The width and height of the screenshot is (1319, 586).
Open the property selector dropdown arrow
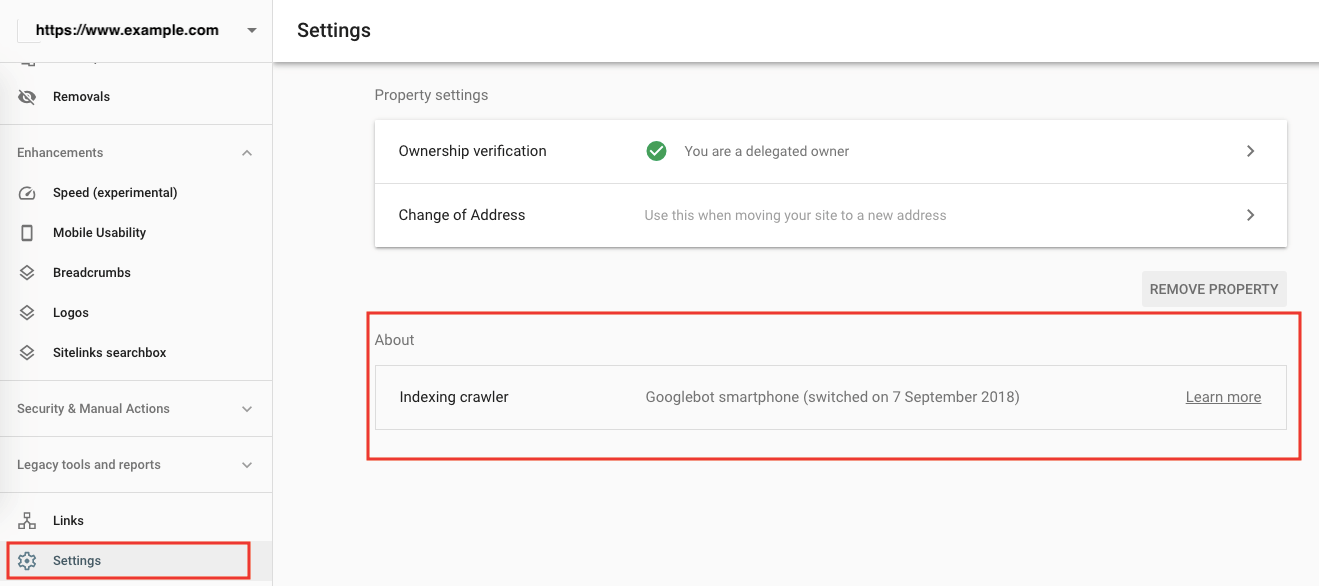coord(252,30)
